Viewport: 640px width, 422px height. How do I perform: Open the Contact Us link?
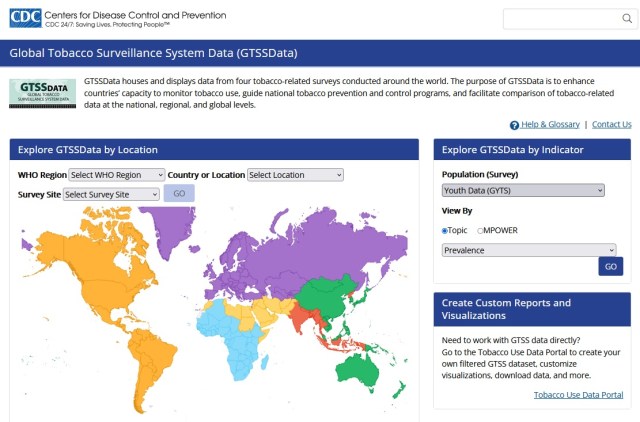611,124
